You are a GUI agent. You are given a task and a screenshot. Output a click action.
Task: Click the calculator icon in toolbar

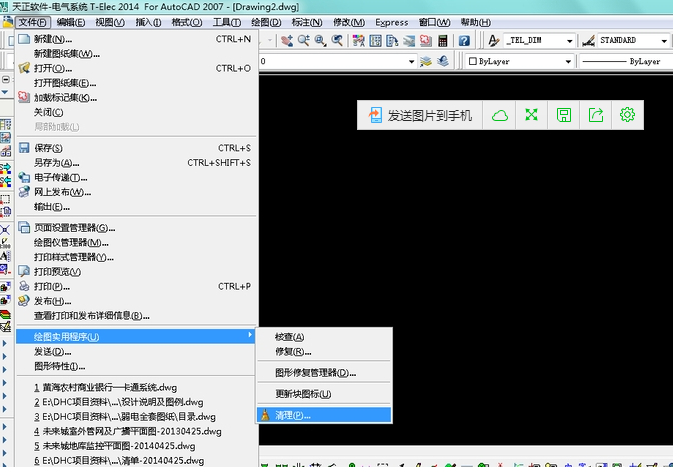click(x=443, y=41)
